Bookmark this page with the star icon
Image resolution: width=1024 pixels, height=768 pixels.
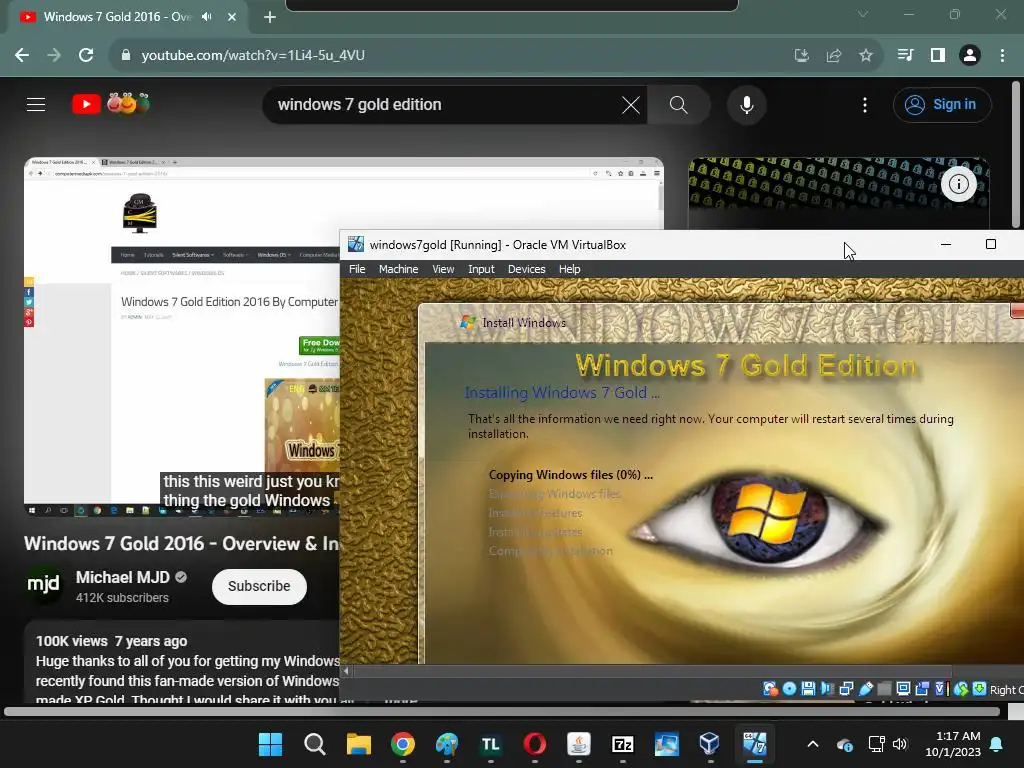[x=865, y=56]
